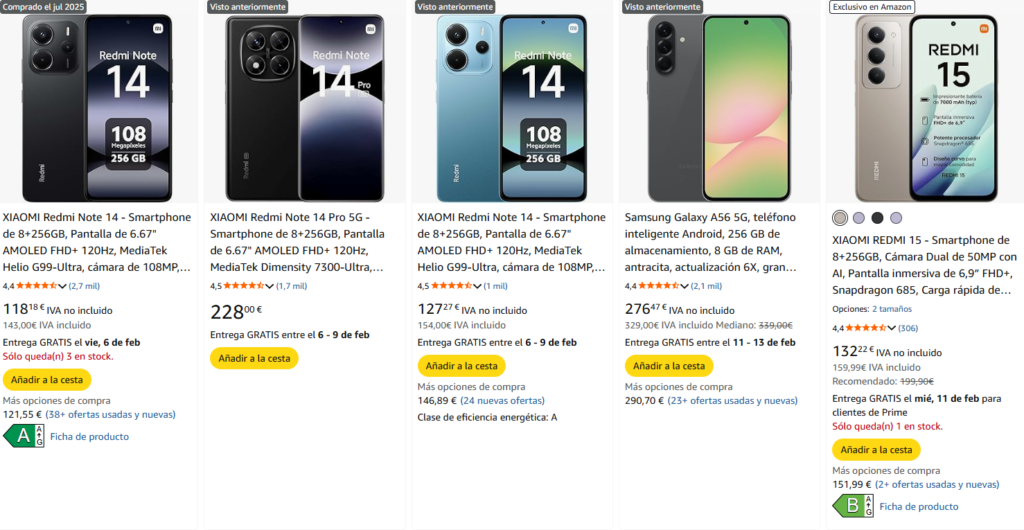Click the star rating of Redmi Note 14 Pro 5G

235,286
